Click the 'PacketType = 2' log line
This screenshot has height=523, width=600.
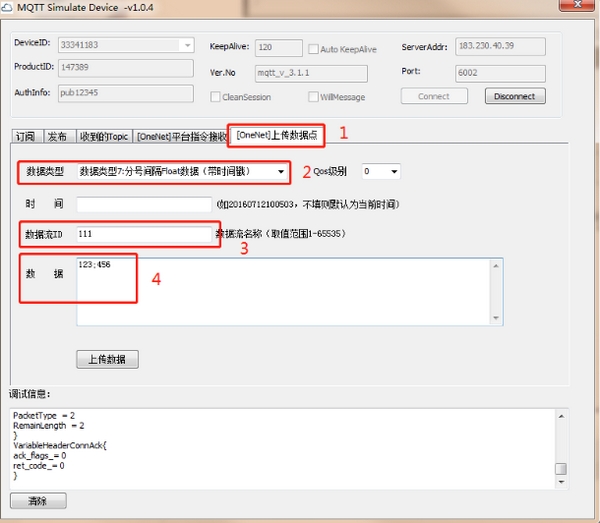(44, 415)
